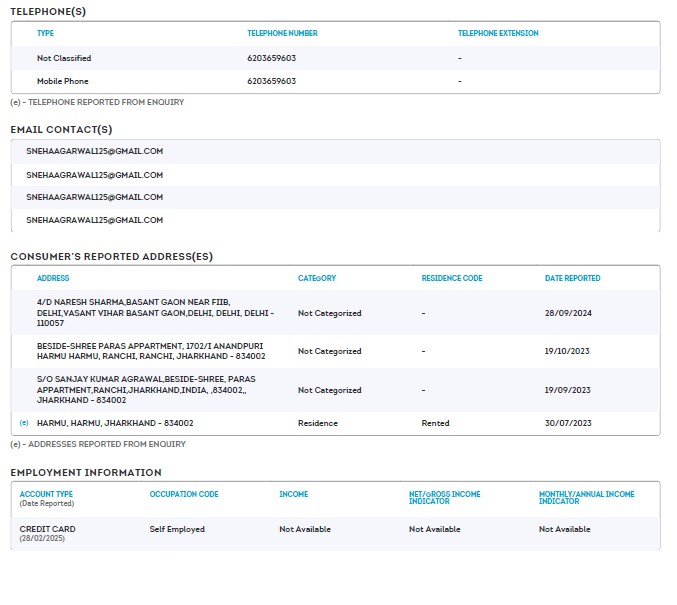Click the DATE REPORTED address column header
This screenshot has width=677, height=605.
coord(572,278)
